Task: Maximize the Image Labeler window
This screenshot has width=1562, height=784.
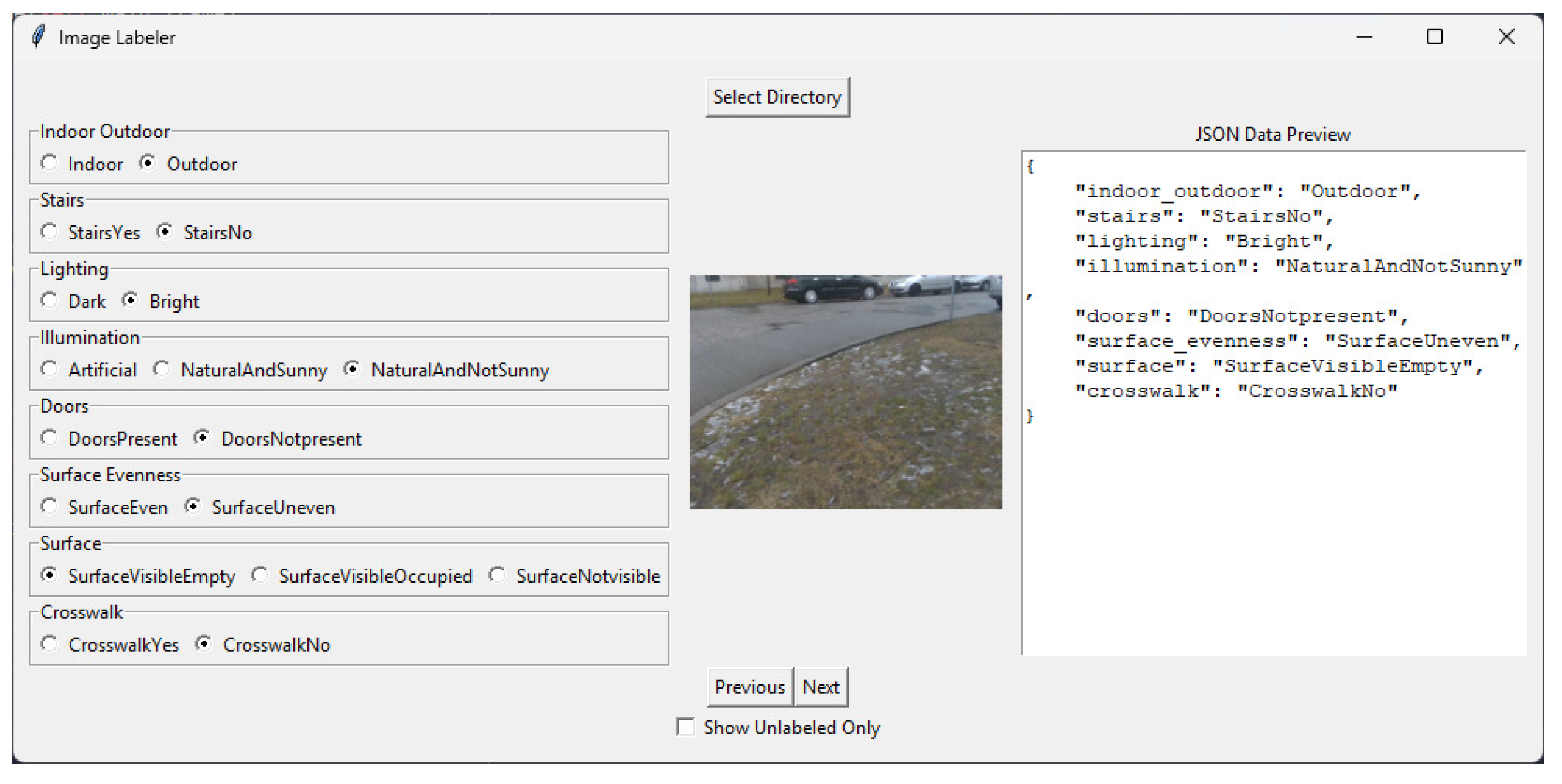Action: [1434, 37]
